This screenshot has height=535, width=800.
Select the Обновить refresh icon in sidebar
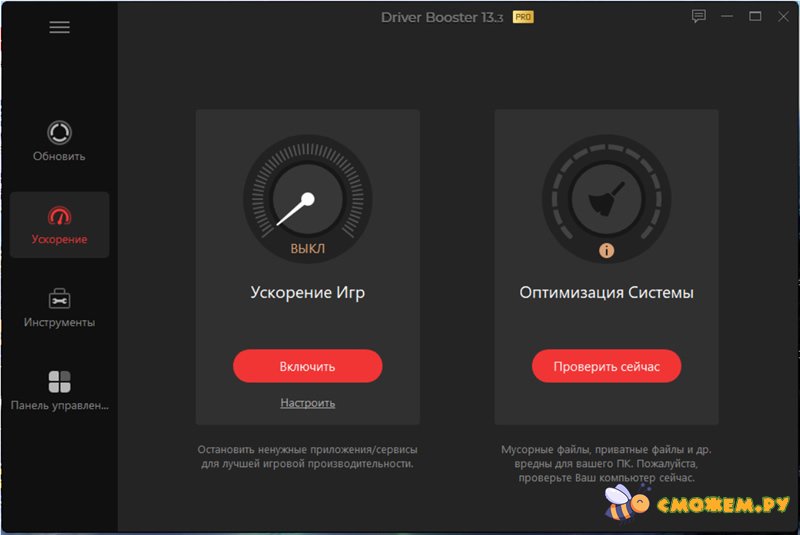59,132
